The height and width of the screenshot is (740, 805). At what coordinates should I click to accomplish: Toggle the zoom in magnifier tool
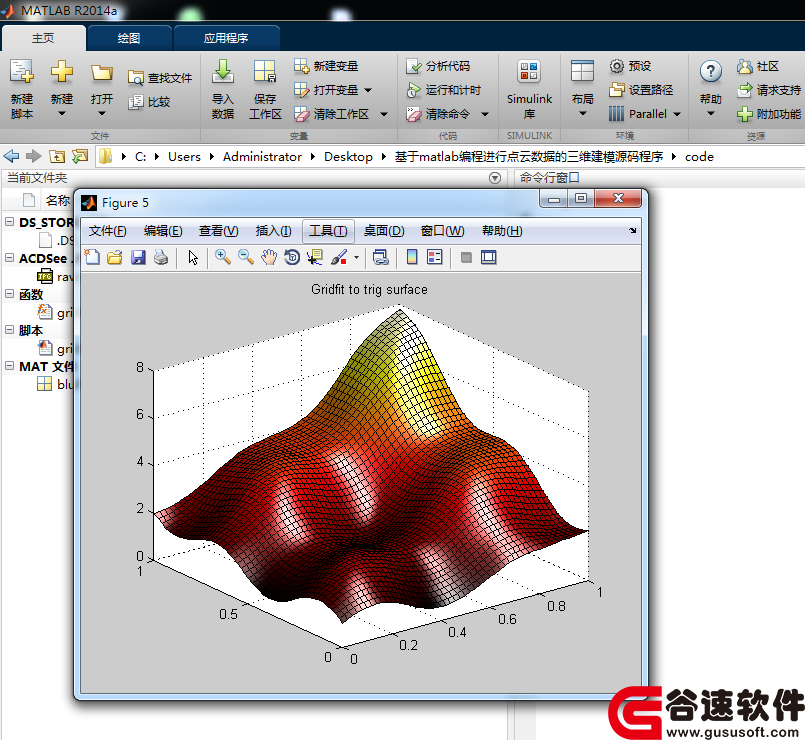point(222,257)
